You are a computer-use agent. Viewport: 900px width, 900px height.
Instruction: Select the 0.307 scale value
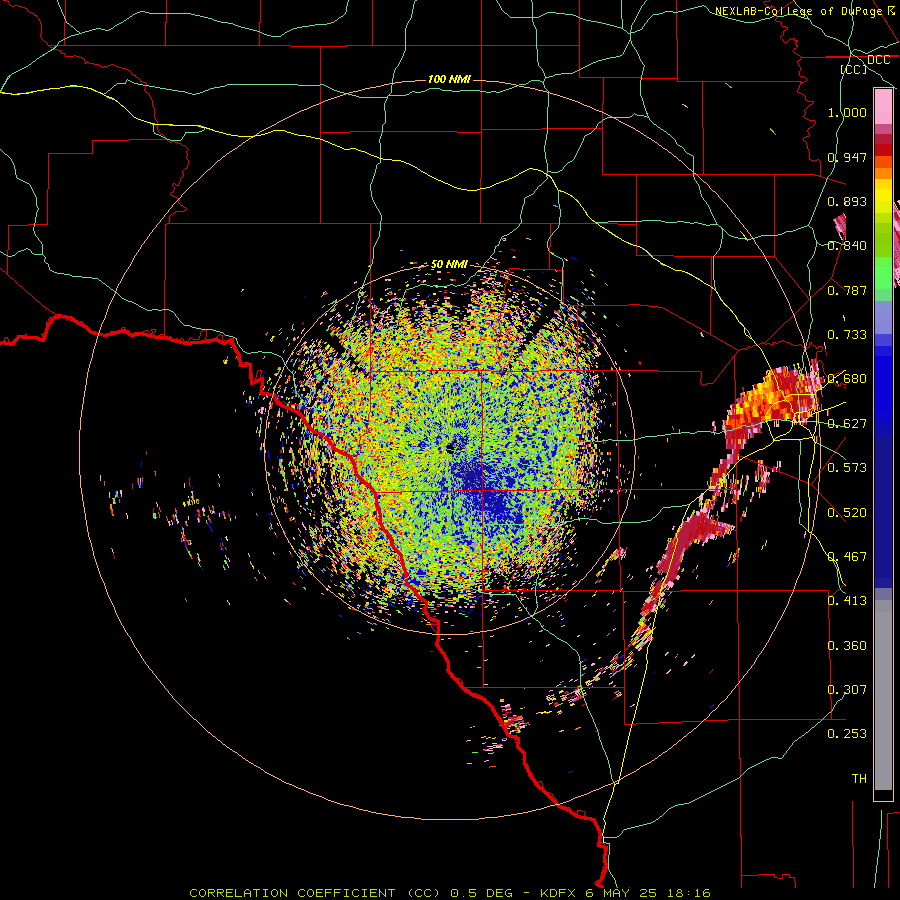847,690
